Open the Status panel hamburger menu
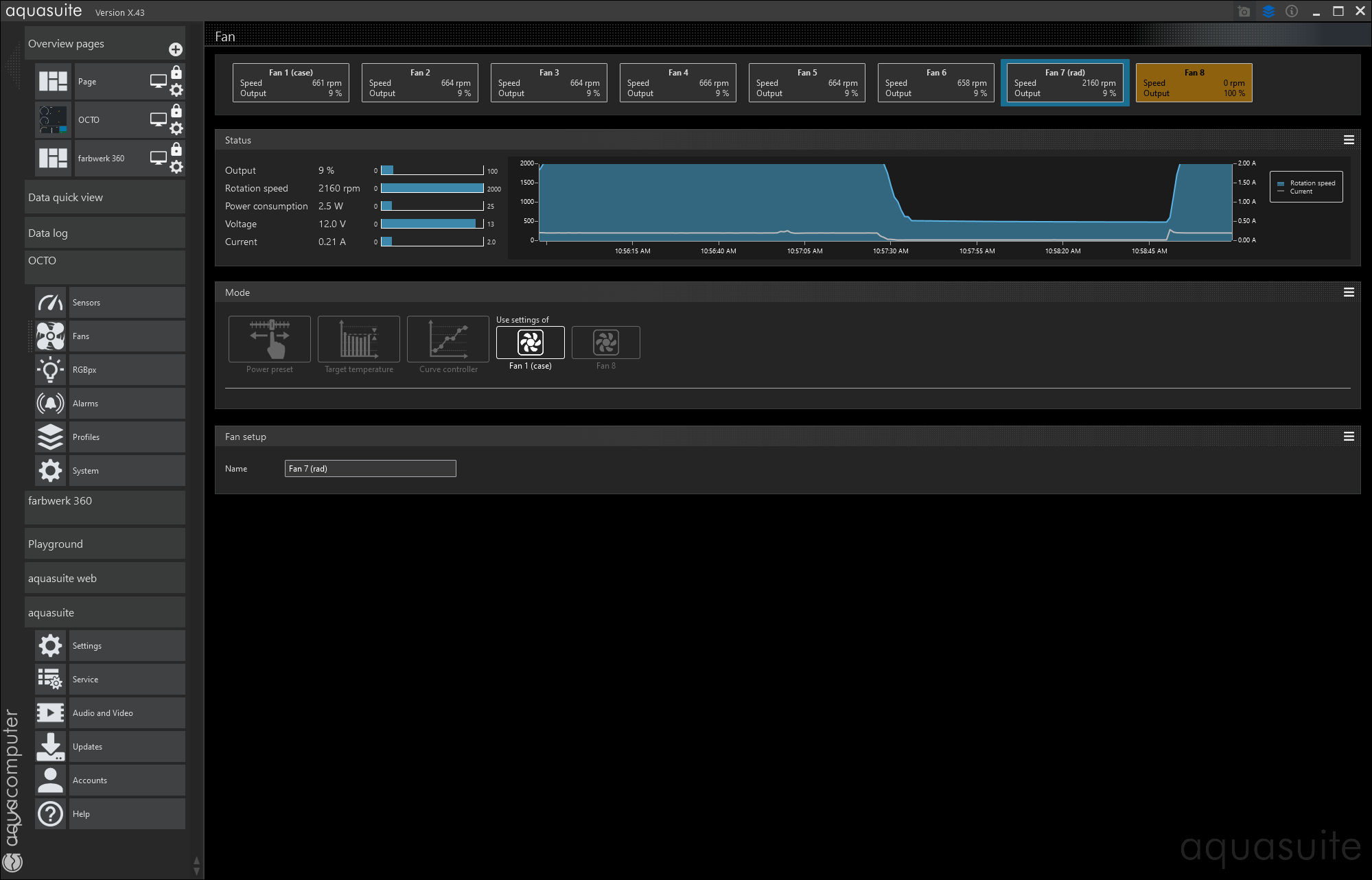1372x880 pixels. click(x=1349, y=140)
